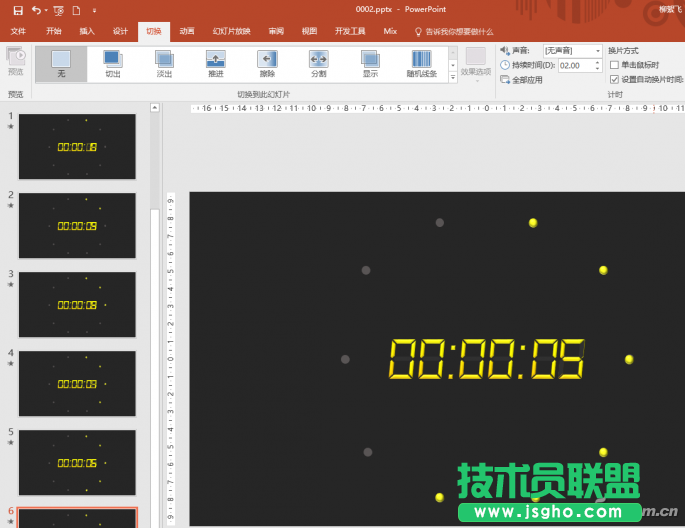This screenshot has width=685, height=528.
Task: Click the 预览 (Preview) transition button
Action: tap(16, 61)
